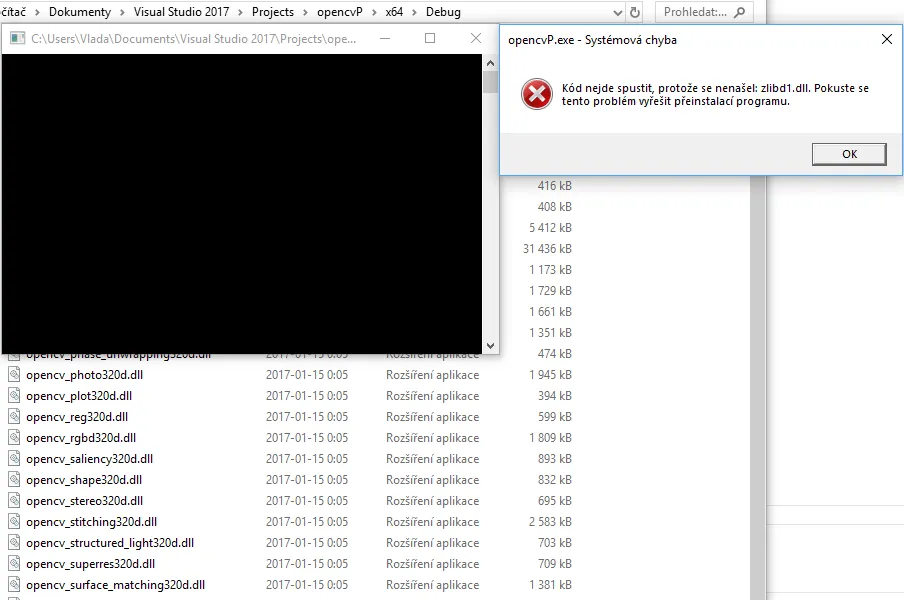
Task: Click the 31 436 kB size value
Action: click(x=547, y=248)
